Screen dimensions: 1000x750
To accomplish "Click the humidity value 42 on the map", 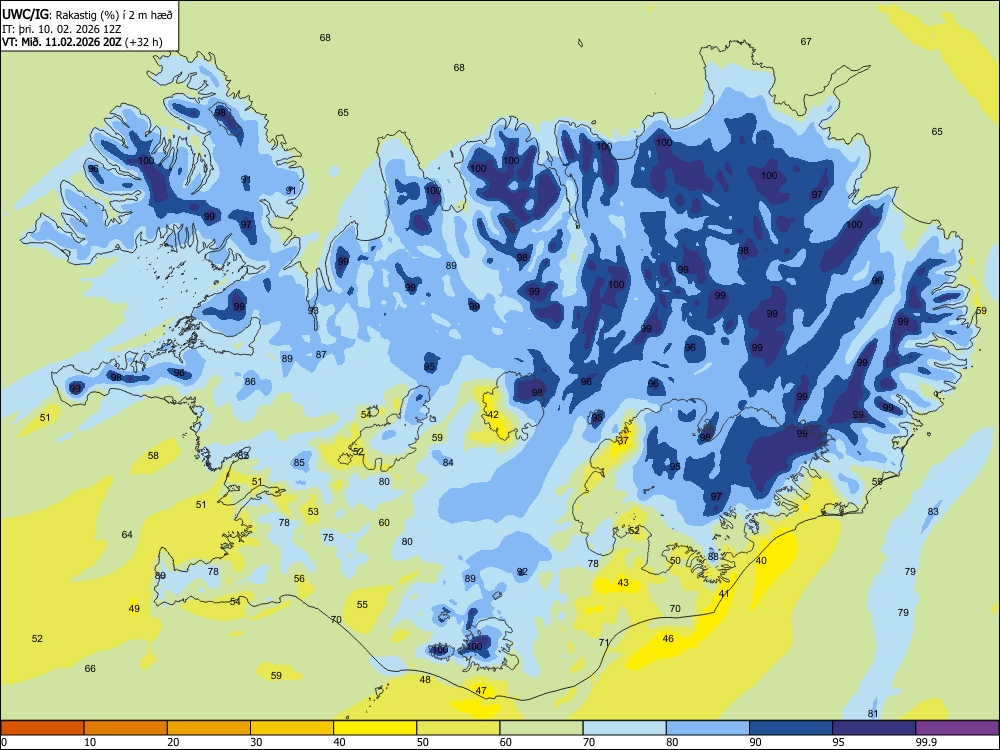I will 493,415.
